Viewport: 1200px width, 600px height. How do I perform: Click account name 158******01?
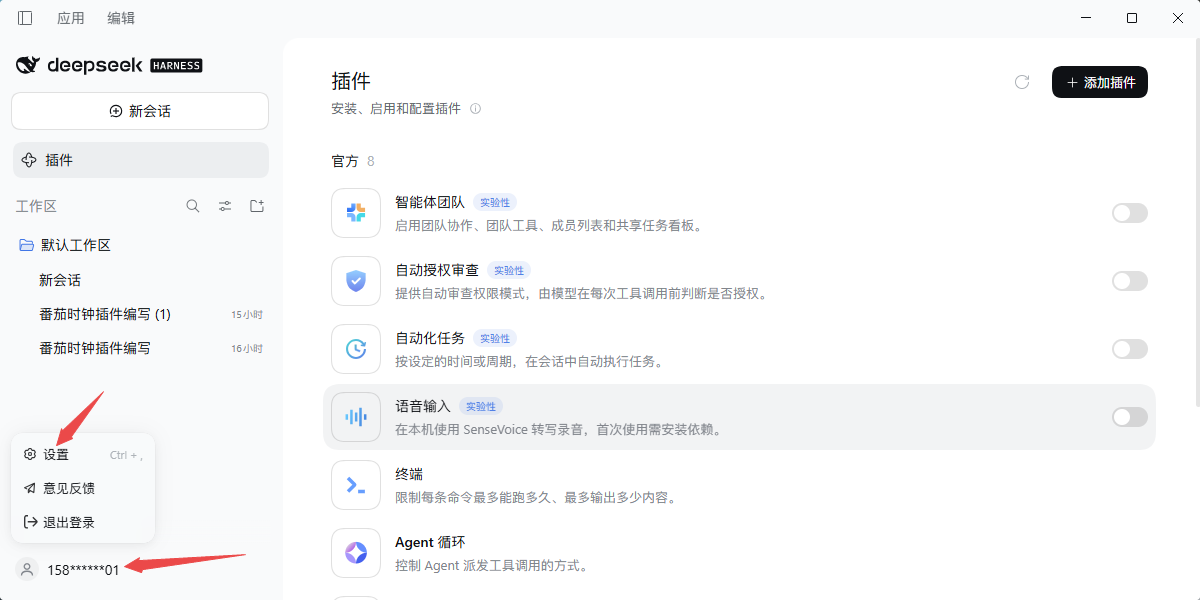pyautogui.click(x=83, y=570)
